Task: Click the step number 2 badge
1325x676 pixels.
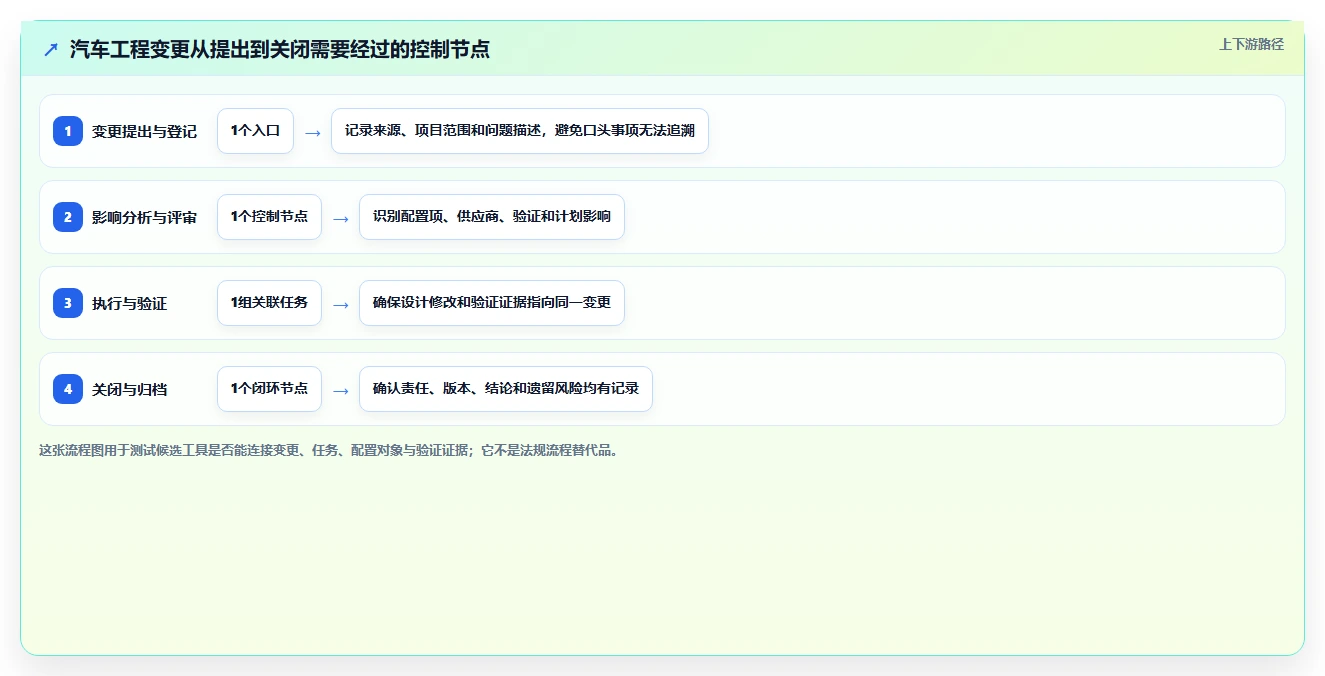Action: (68, 217)
